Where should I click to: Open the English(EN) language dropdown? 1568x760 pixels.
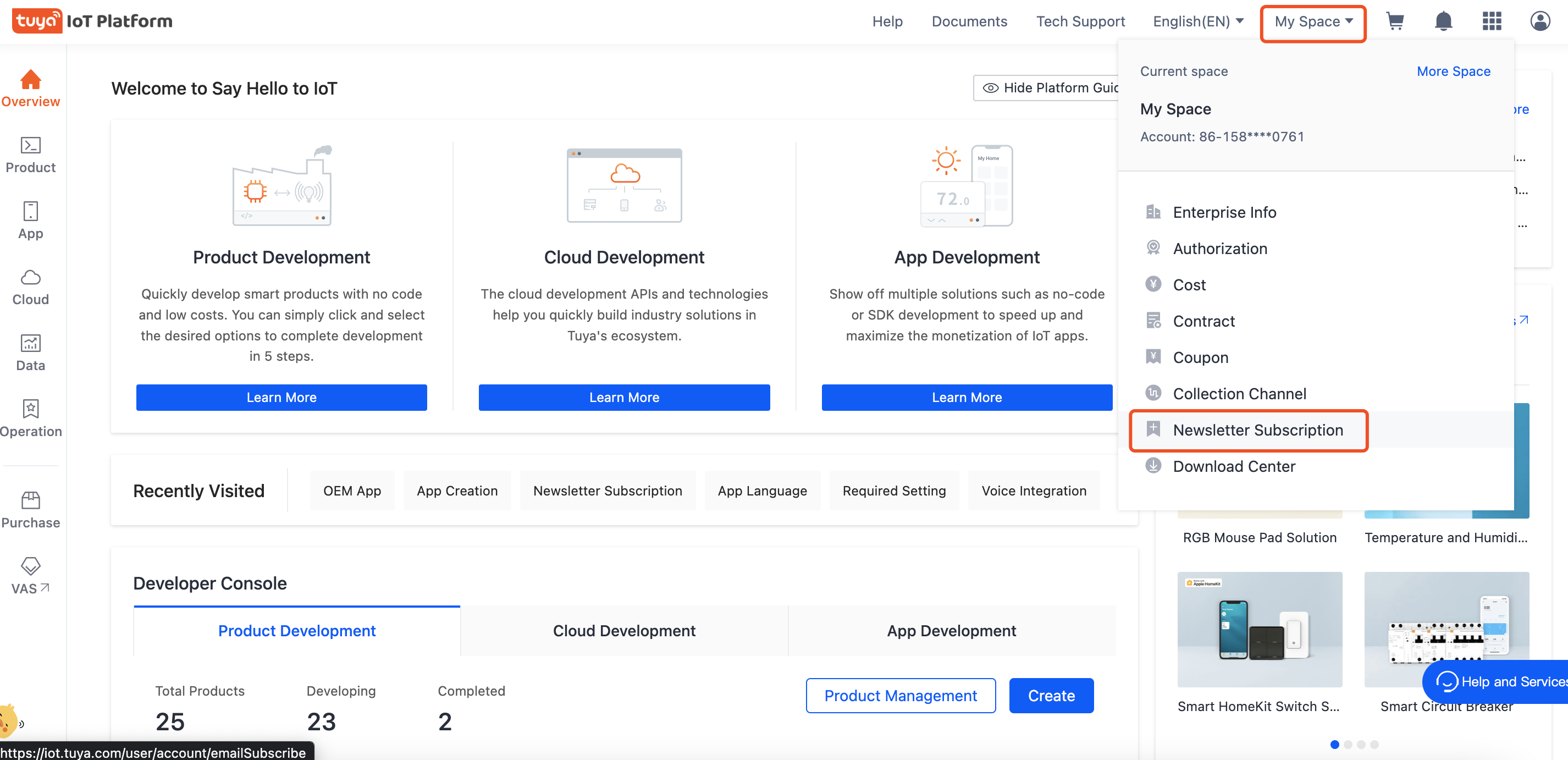(1197, 22)
